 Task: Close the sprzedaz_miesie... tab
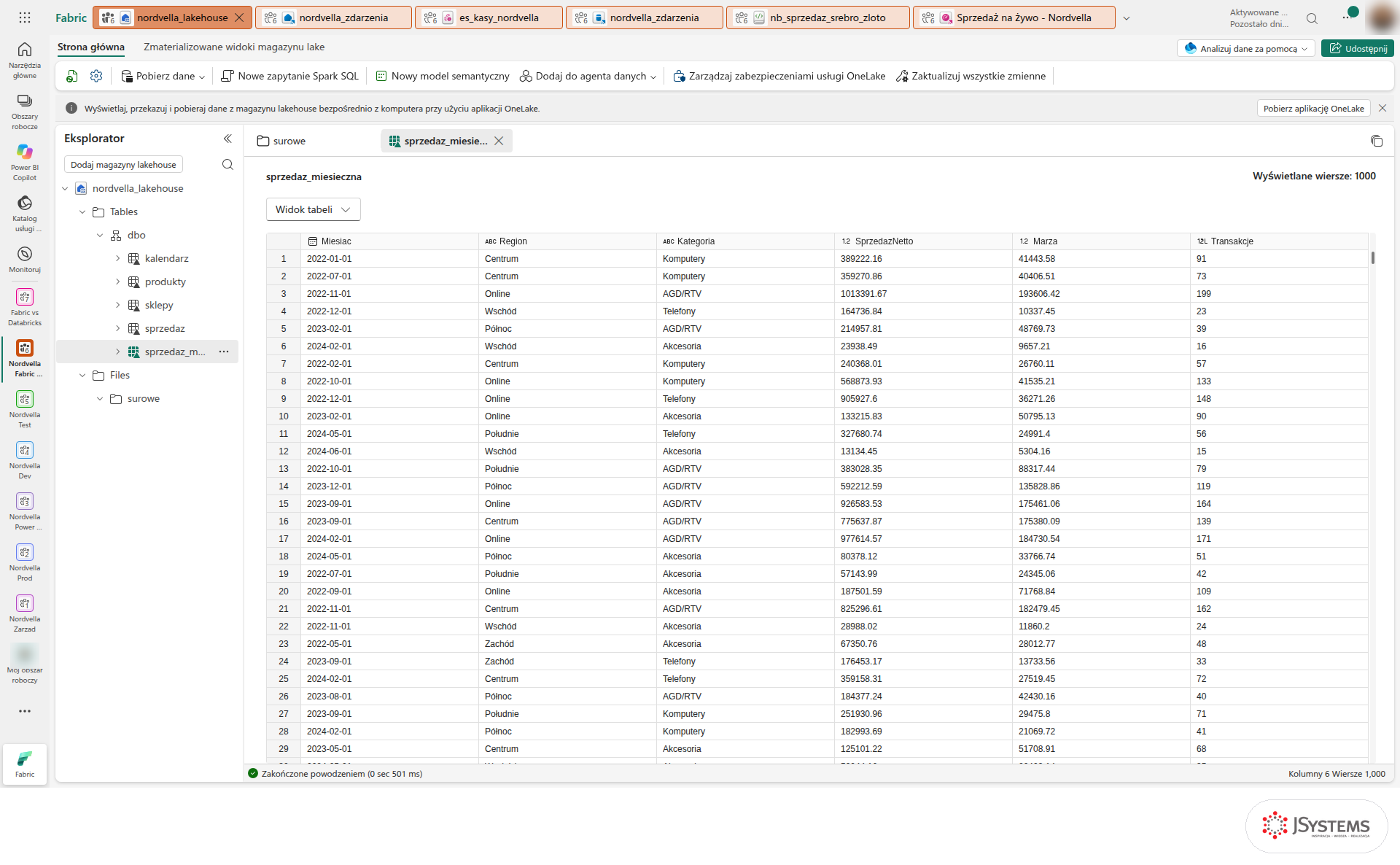pyautogui.click(x=499, y=141)
